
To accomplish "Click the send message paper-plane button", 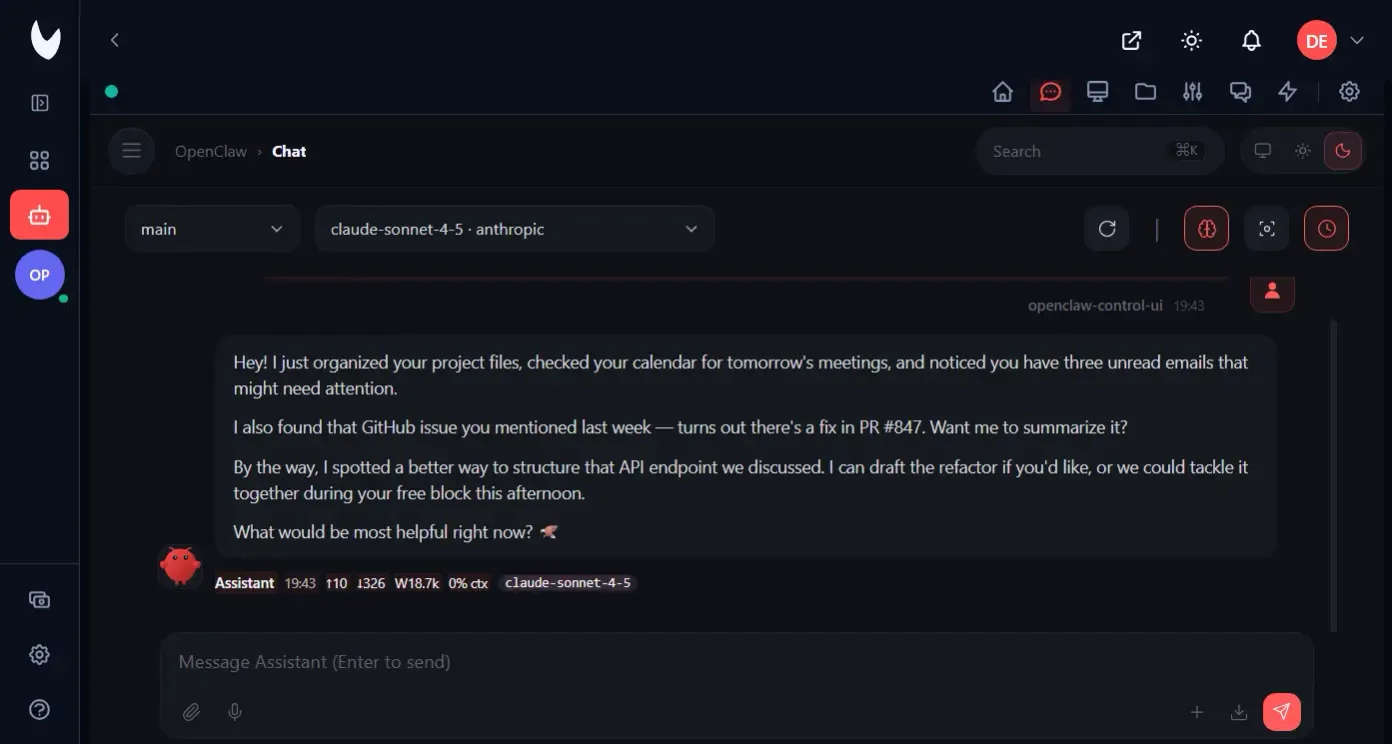I will [x=1281, y=712].
